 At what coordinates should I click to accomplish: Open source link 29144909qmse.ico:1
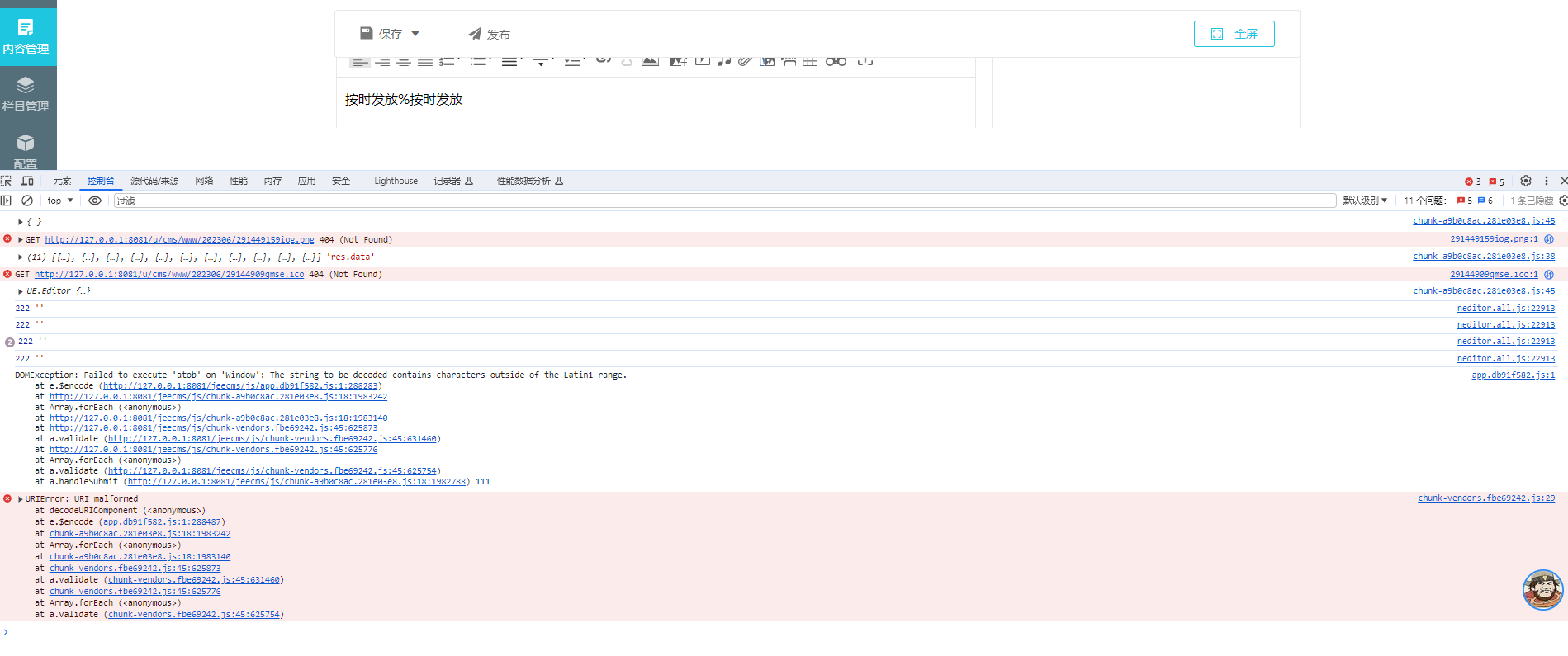tap(1494, 275)
